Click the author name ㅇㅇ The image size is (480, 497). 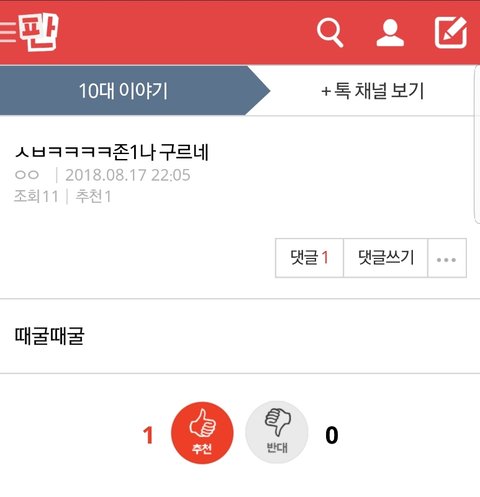(27, 175)
